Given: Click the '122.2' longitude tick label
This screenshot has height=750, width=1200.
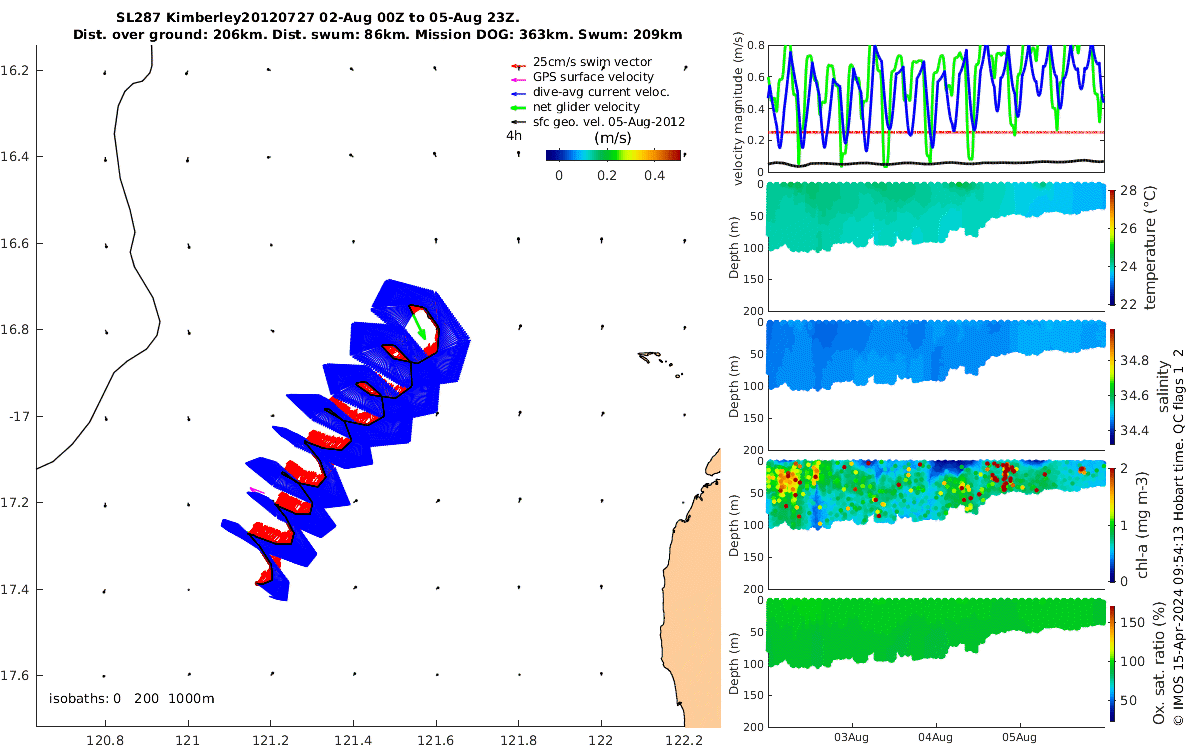Looking at the screenshot, I should pos(683,740).
